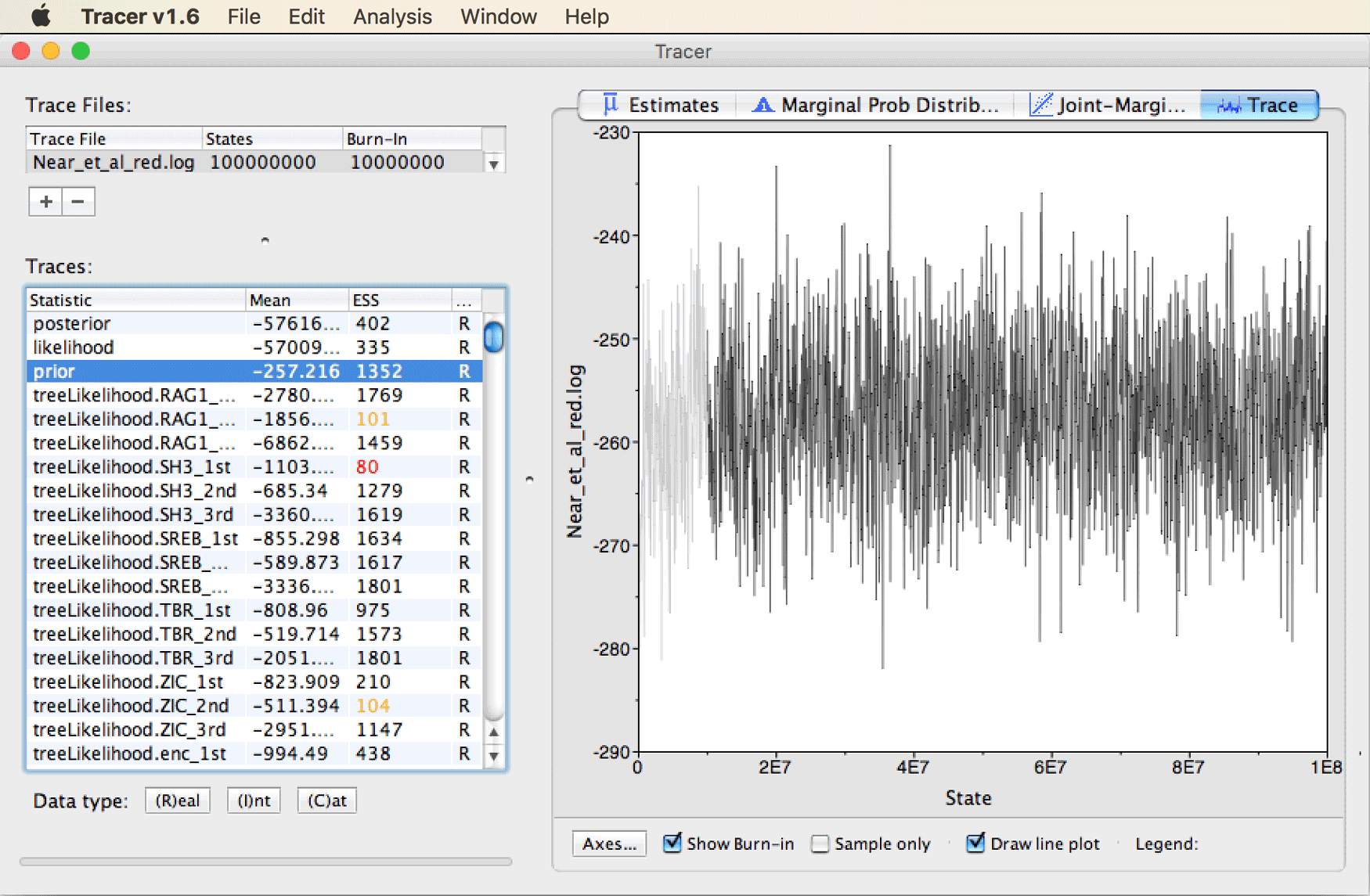This screenshot has width=1370, height=896.
Task: Add a trace file with plus button
Action: (x=45, y=201)
